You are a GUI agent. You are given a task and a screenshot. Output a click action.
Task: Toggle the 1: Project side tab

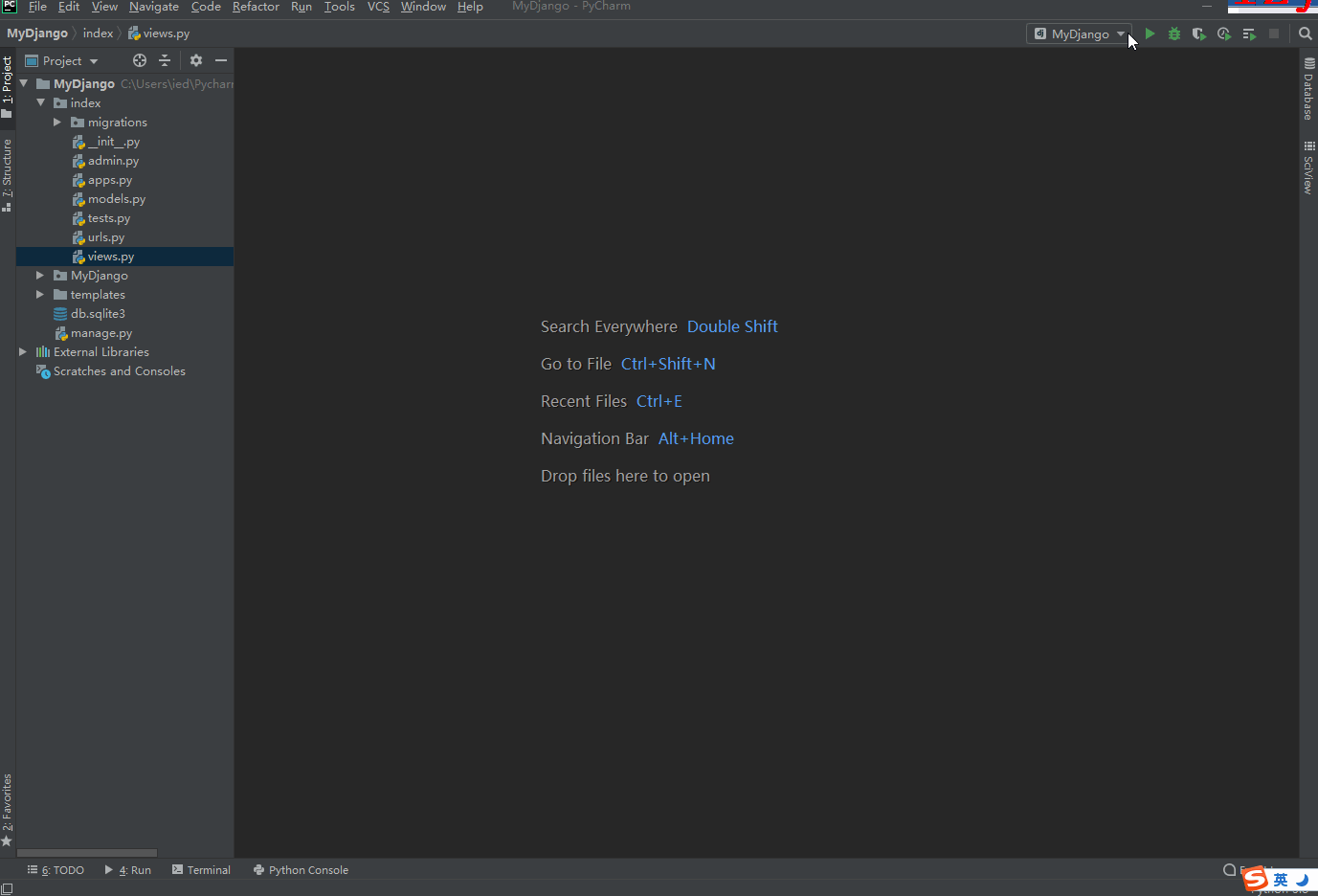(x=8, y=87)
